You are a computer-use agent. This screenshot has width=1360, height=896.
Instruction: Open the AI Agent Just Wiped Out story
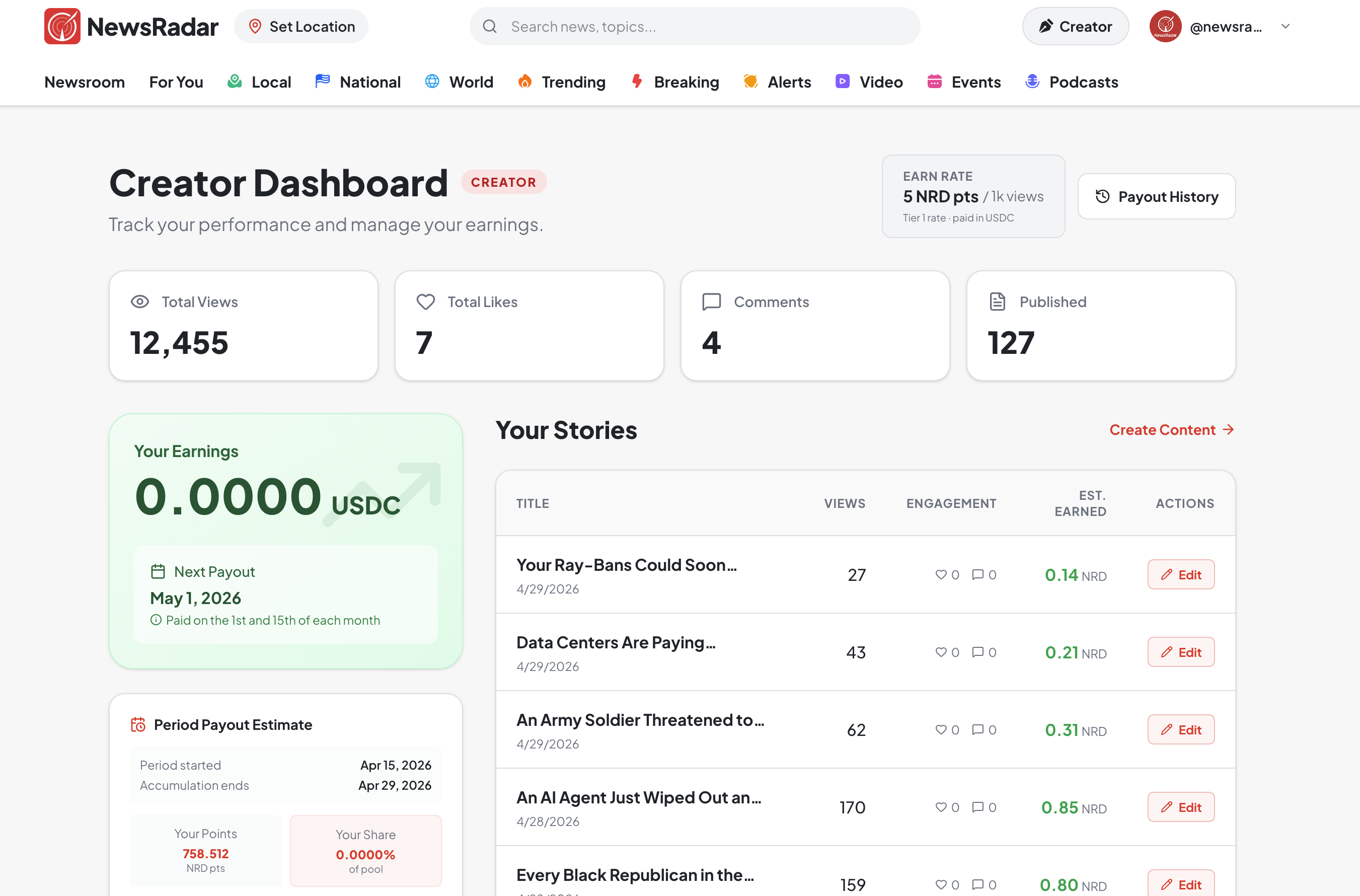coord(638,798)
